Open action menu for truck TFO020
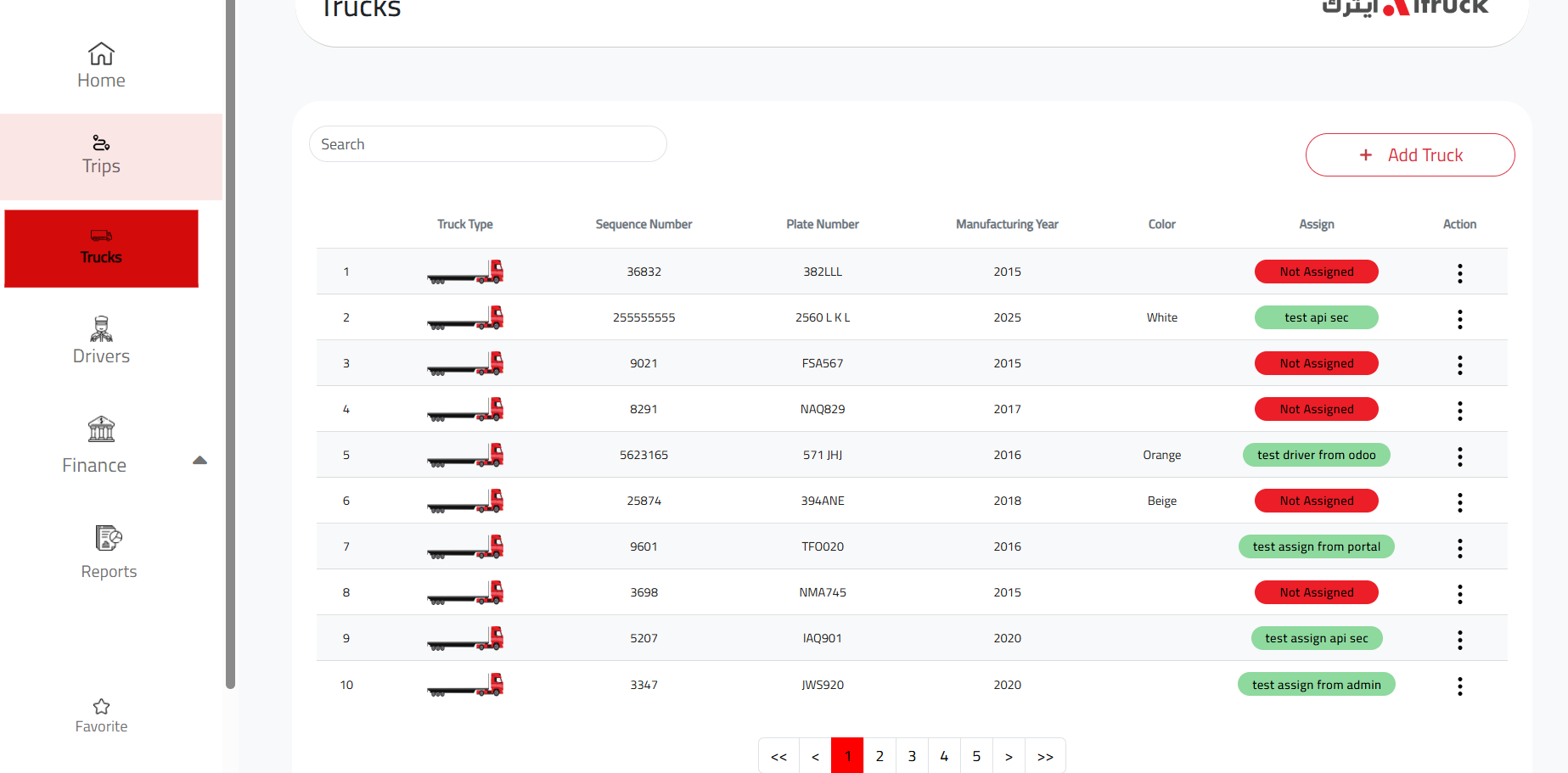 tap(1459, 547)
